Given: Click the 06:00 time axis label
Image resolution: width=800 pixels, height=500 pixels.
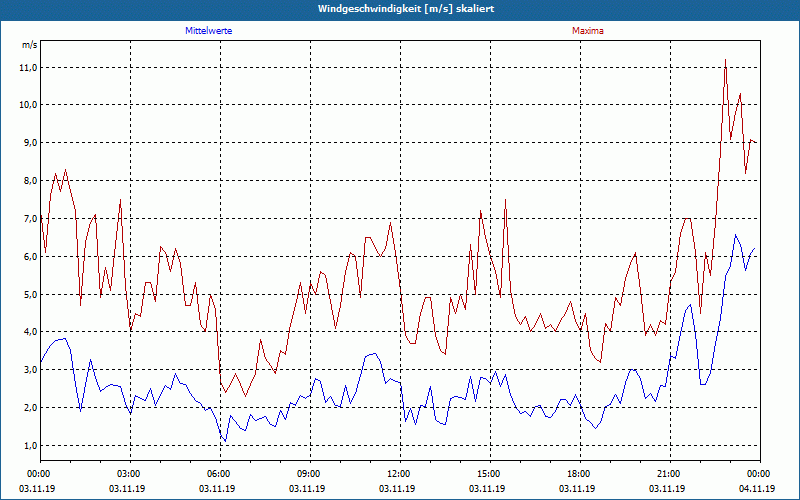Looking at the screenshot, I should click(x=220, y=474).
